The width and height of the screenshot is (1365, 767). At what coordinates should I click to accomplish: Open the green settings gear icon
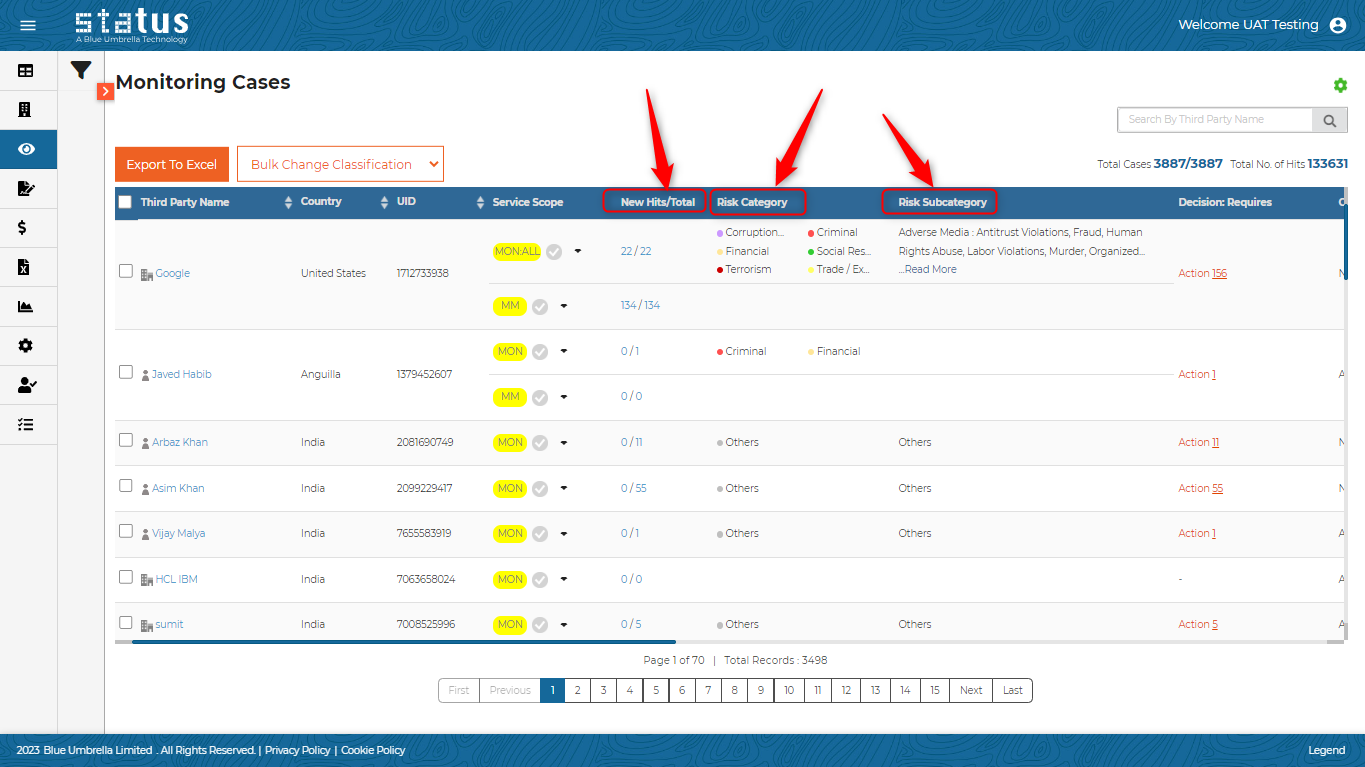(x=1340, y=85)
